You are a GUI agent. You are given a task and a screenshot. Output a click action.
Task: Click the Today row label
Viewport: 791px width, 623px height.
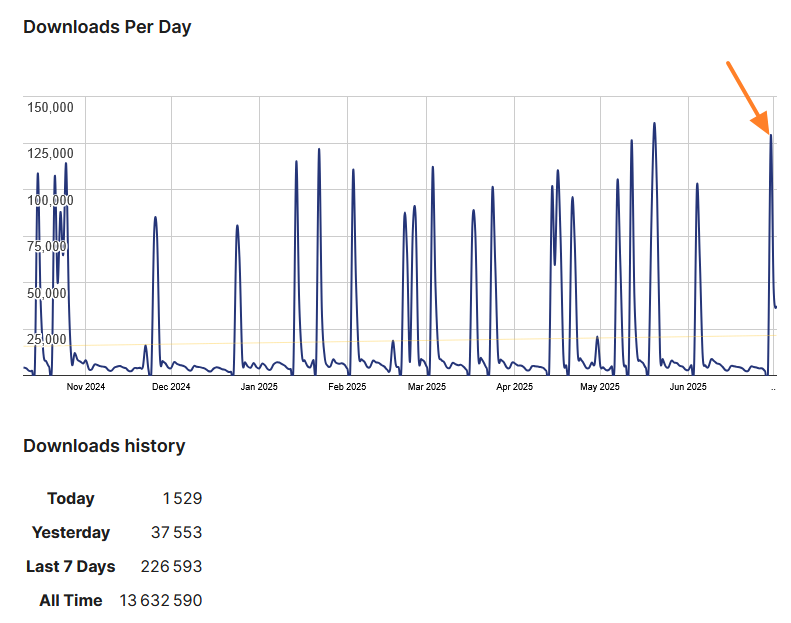click(x=71, y=498)
